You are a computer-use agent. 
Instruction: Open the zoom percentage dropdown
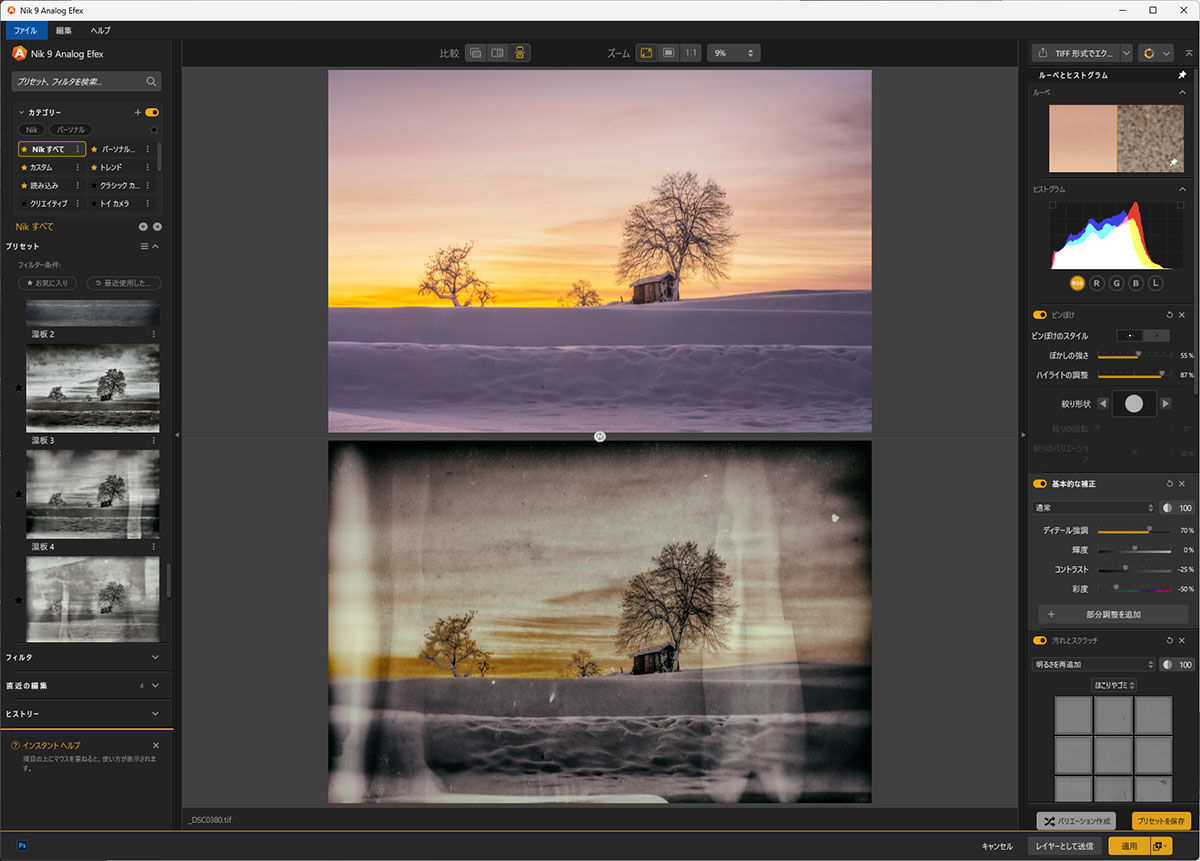[749, 53]
